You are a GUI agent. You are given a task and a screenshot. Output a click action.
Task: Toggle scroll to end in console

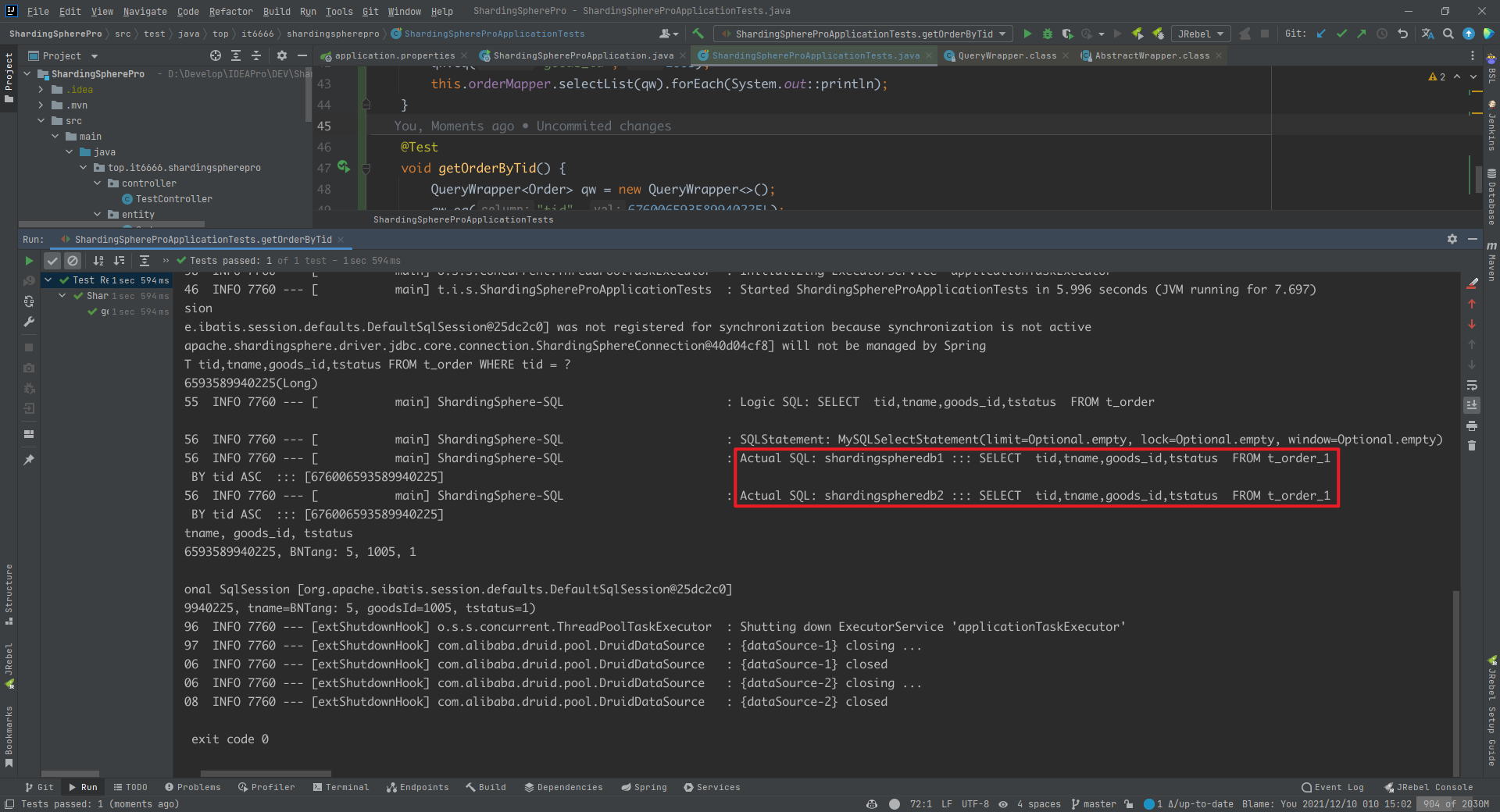(x=1472, y=405)
